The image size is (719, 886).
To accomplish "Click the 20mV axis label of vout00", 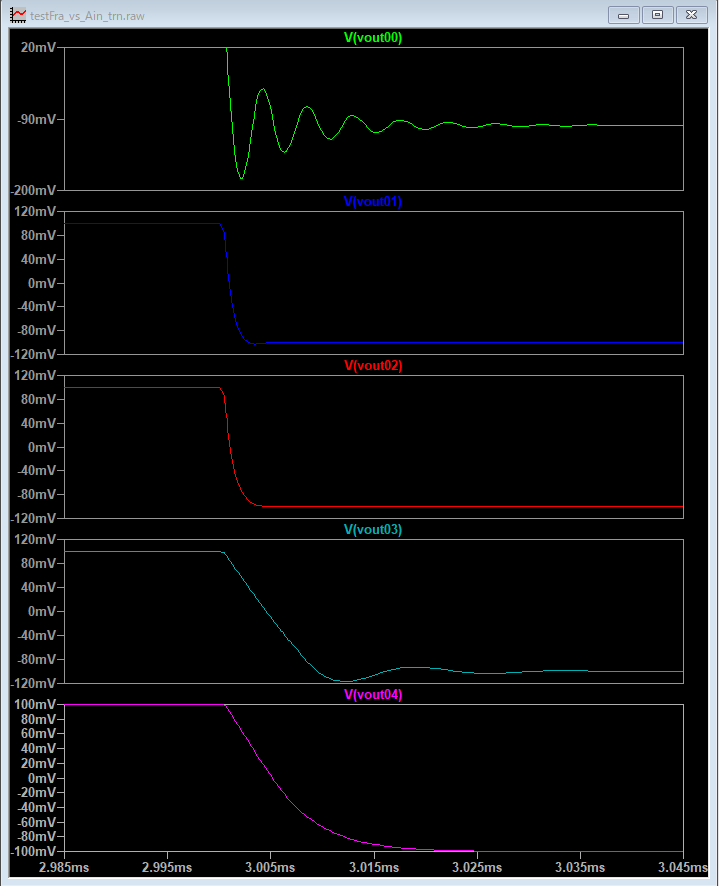I will (38, 47).
